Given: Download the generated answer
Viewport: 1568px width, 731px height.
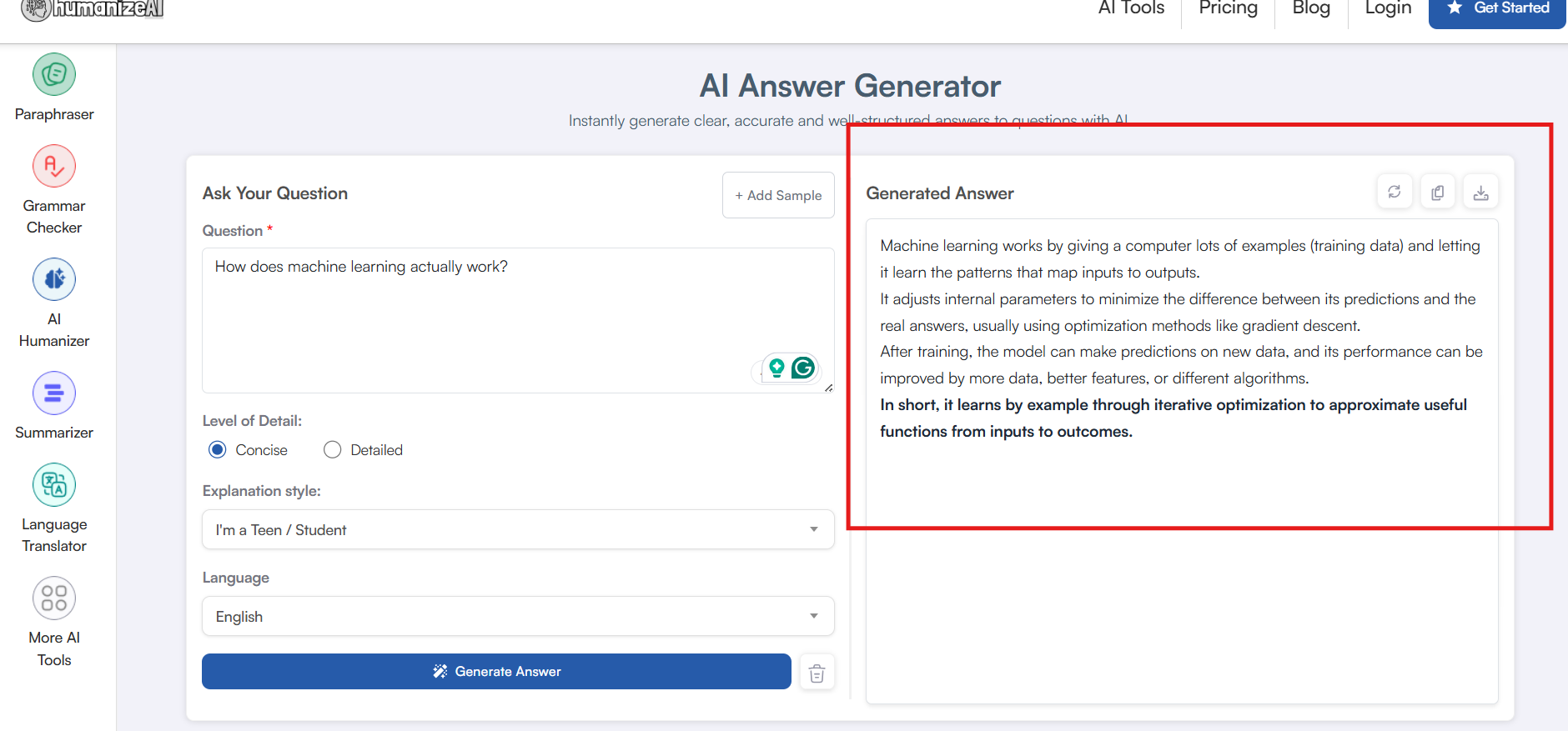Looking at the screenshot, I should pos(1480,193).
